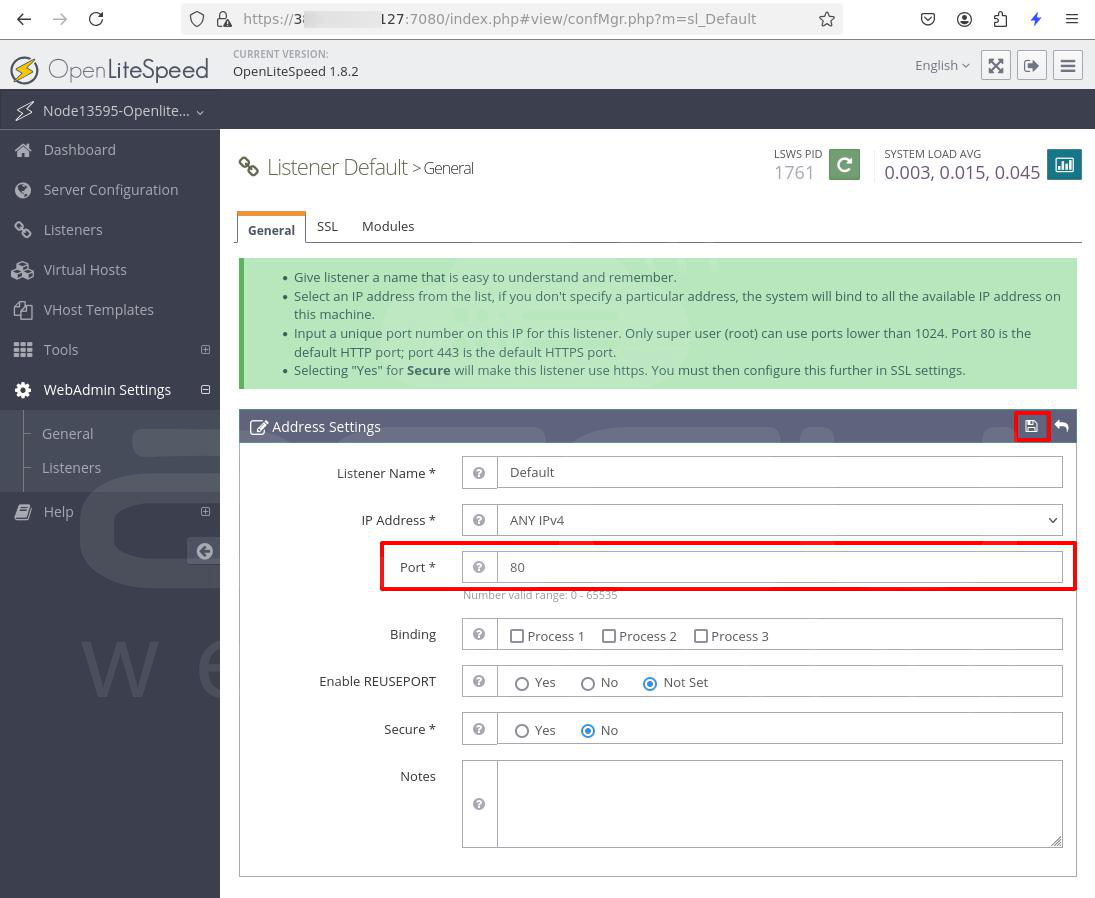Toggle full screen mode icon

point(996,66)
